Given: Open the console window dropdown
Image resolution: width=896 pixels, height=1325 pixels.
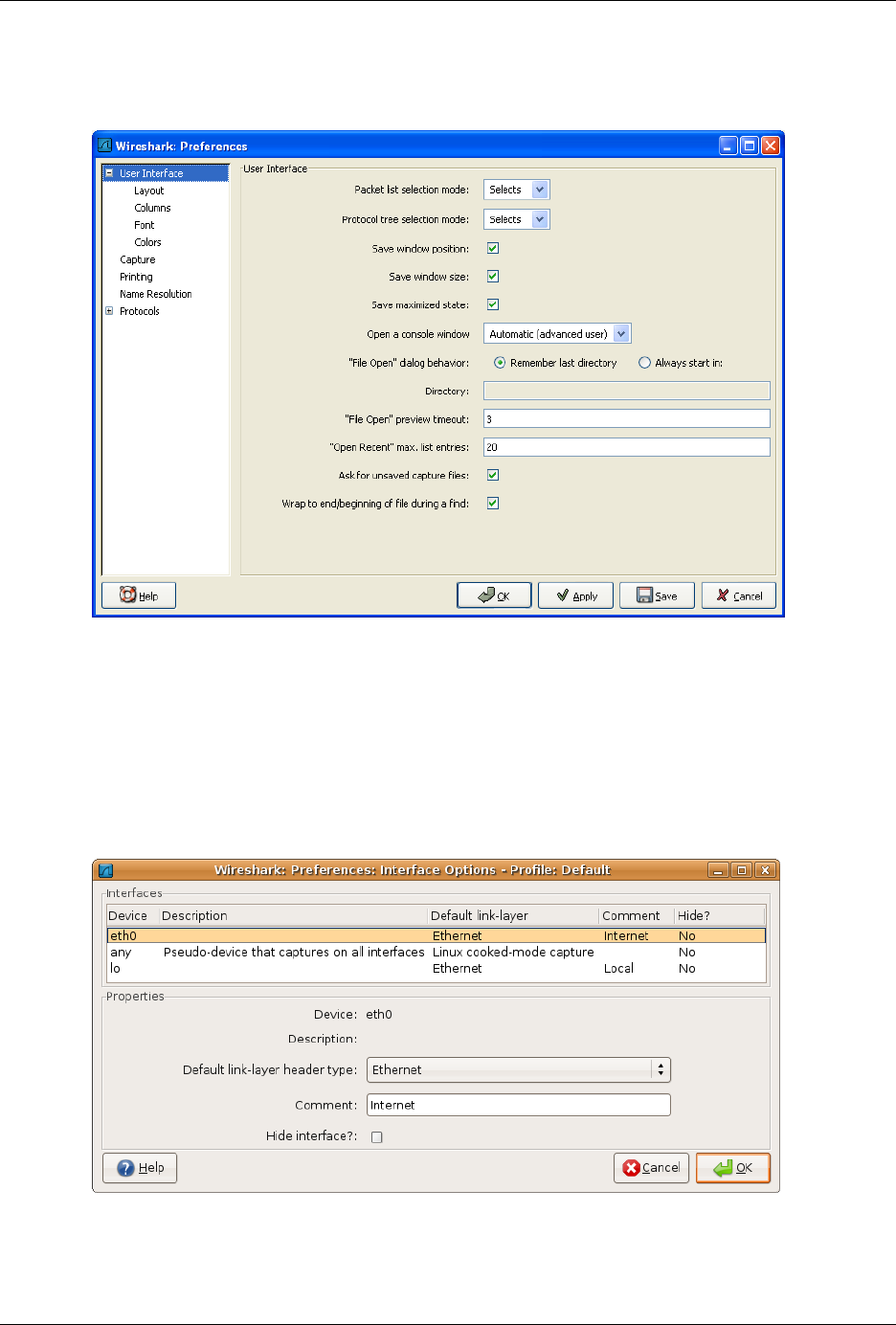Looking at the screenshot, I should pyautogui.click(x=558, y=334).
